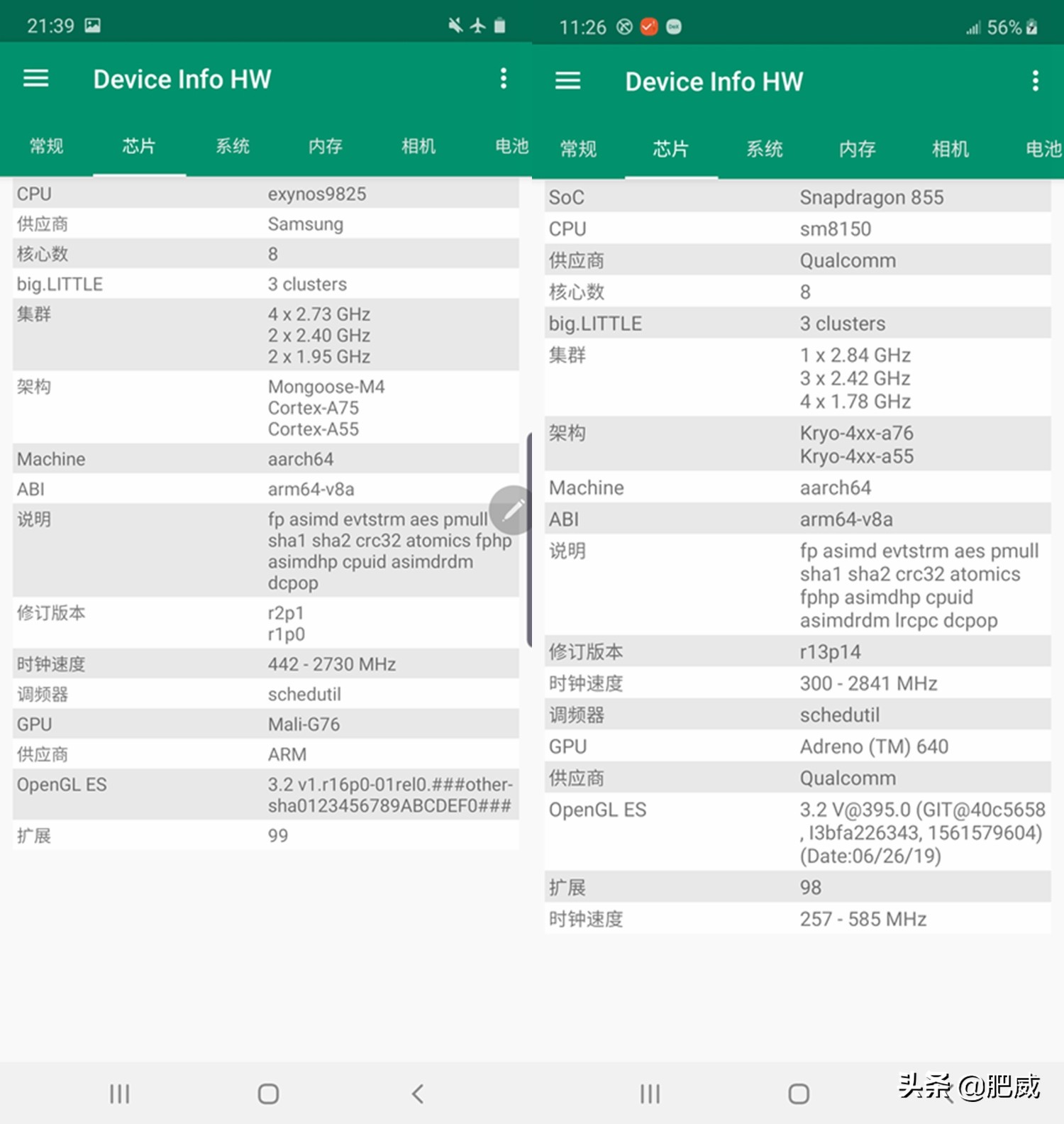Tap the r13p14 revision value
The image size is (1064, 1124).
click(831, 652)
